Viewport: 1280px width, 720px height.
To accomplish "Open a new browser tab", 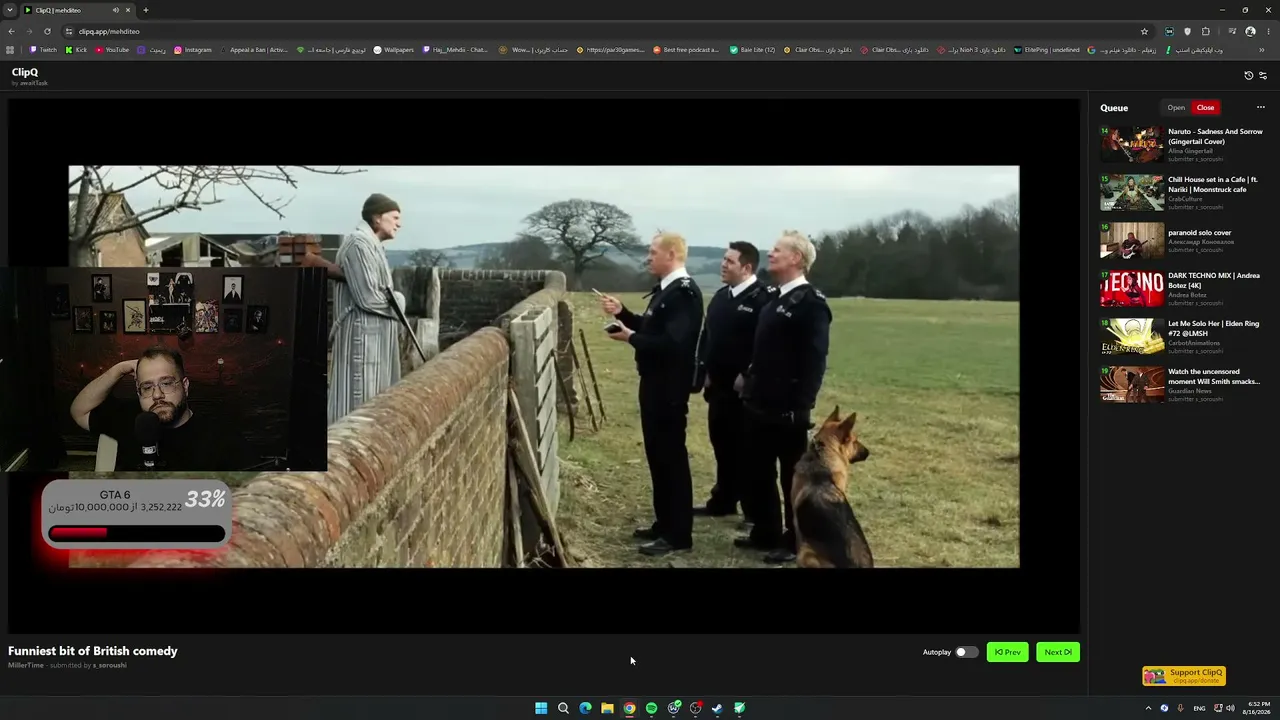I will pyautogui.click(x=146, y=10).
